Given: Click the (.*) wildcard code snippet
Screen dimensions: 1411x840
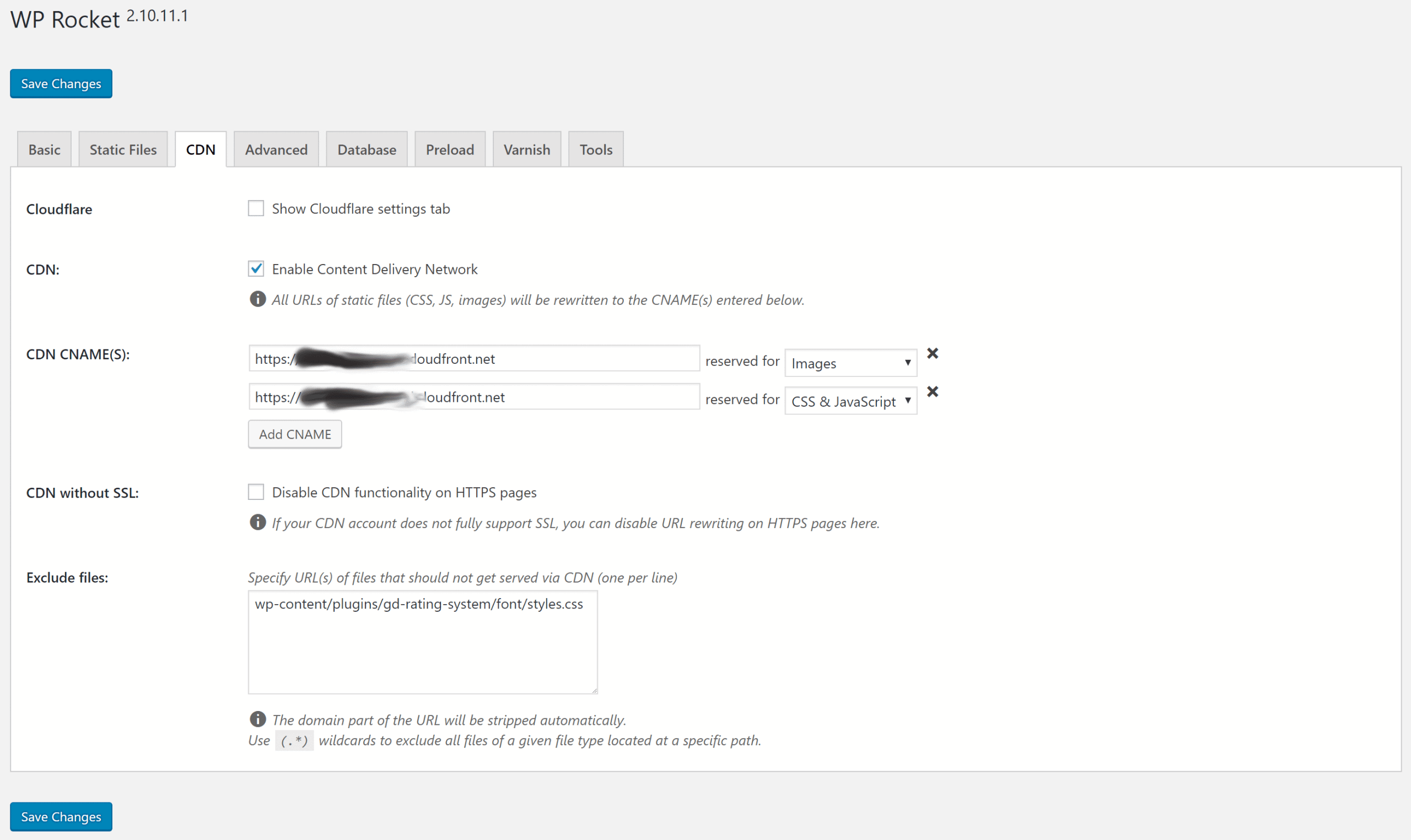Looking at the screenshot, I should (x=294, y=740).
